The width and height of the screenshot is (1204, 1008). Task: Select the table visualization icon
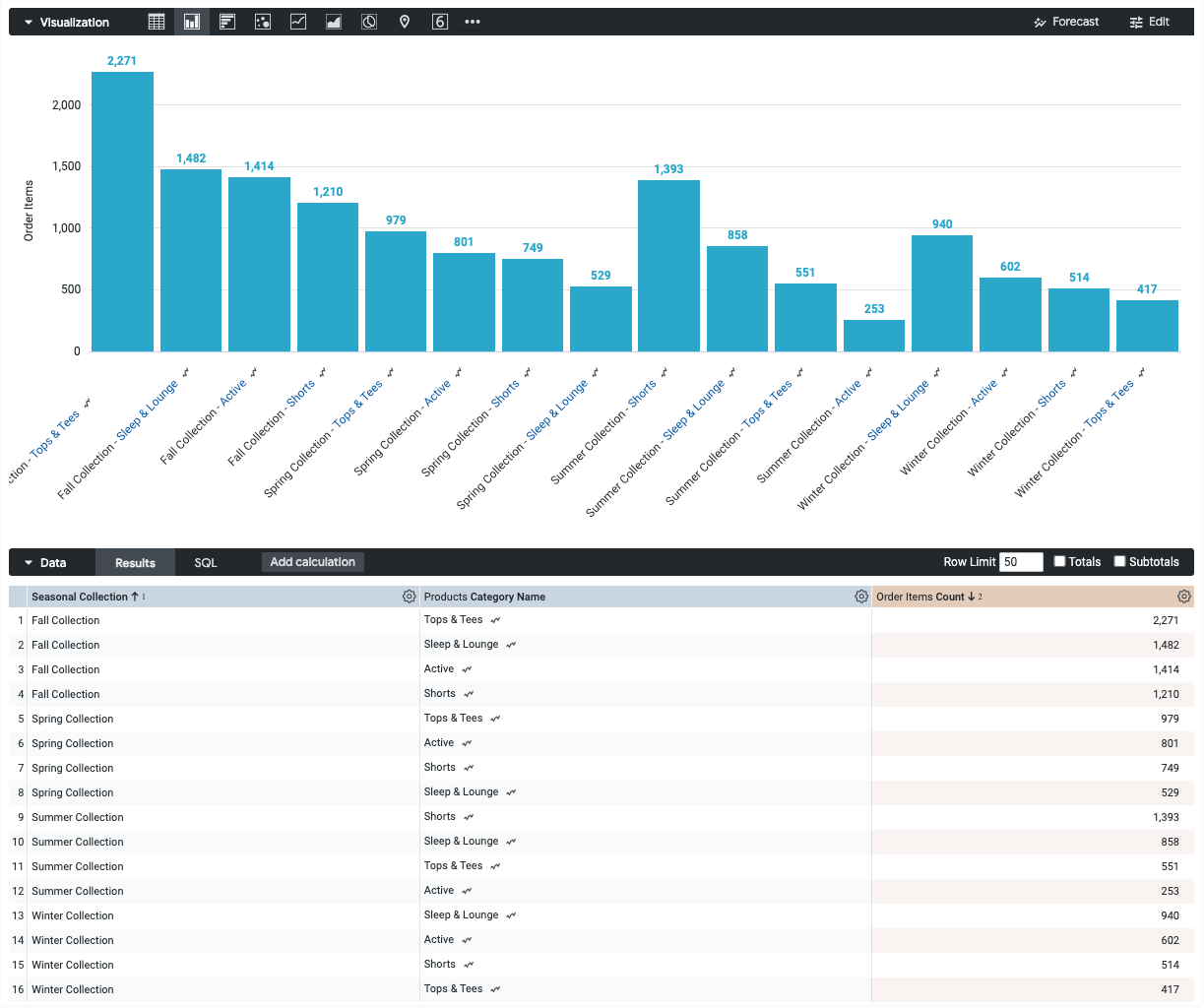[156, 21]
